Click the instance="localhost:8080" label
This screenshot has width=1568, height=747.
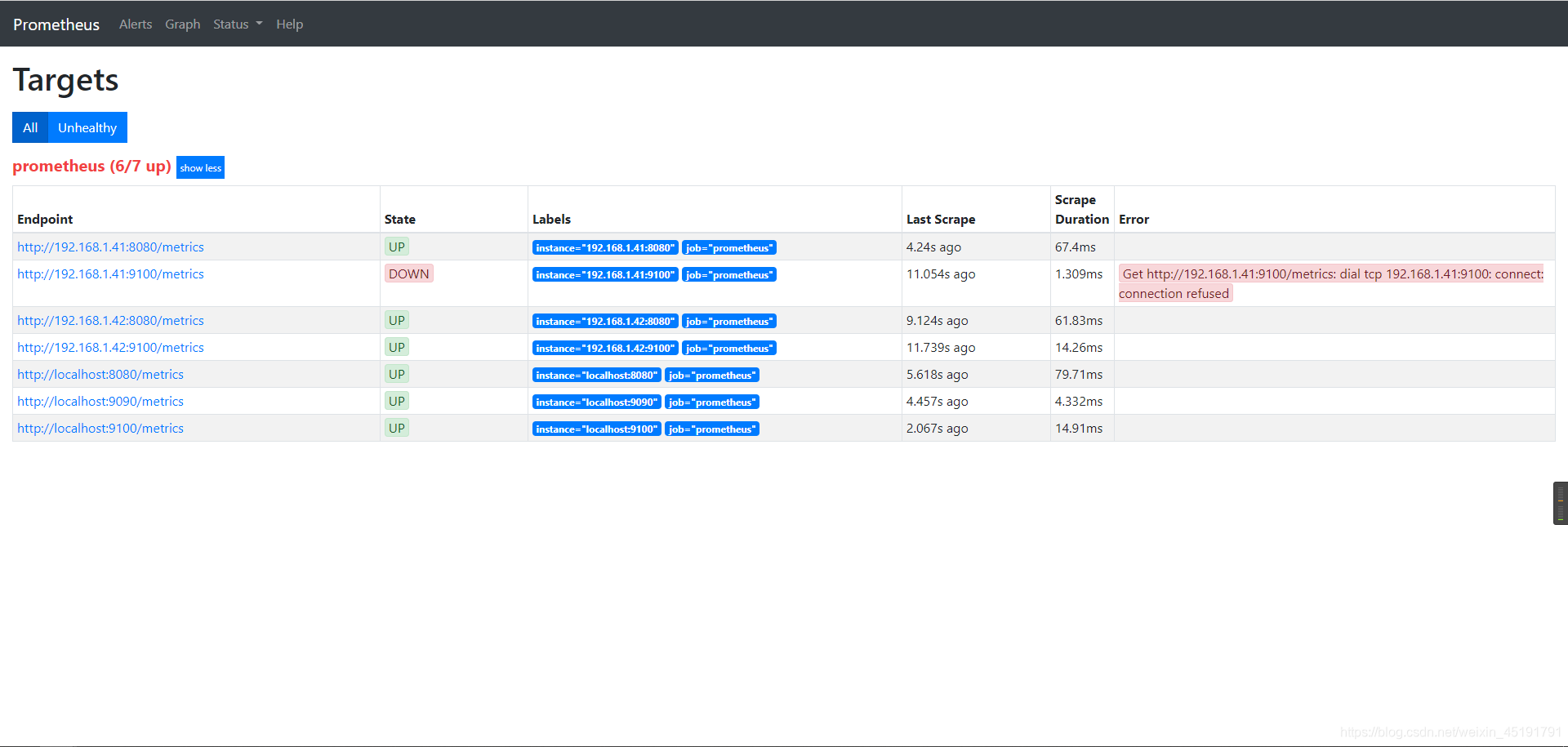[596, 375]
